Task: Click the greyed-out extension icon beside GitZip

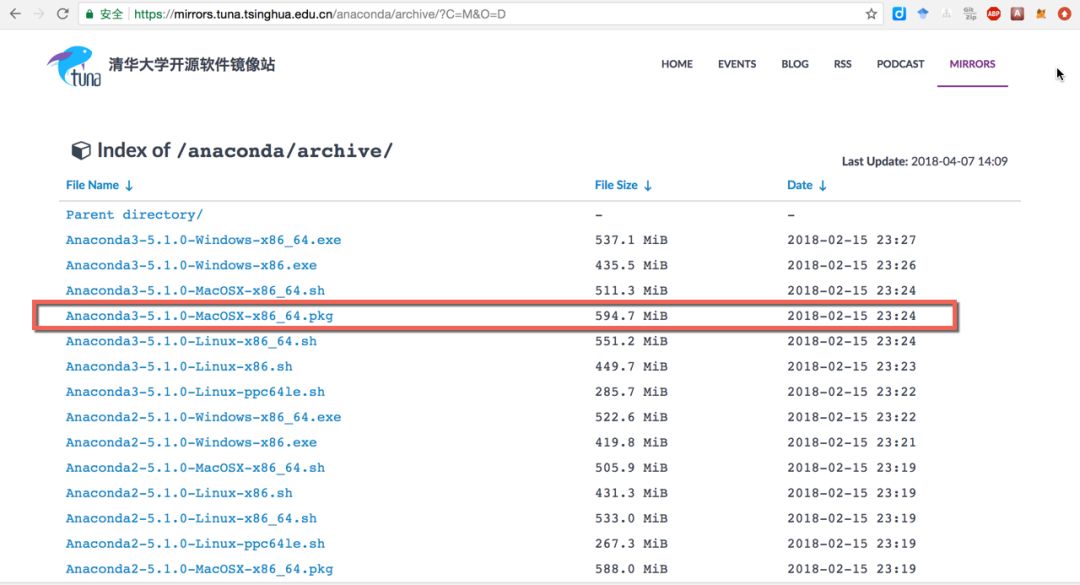Action: click(946, 14)
